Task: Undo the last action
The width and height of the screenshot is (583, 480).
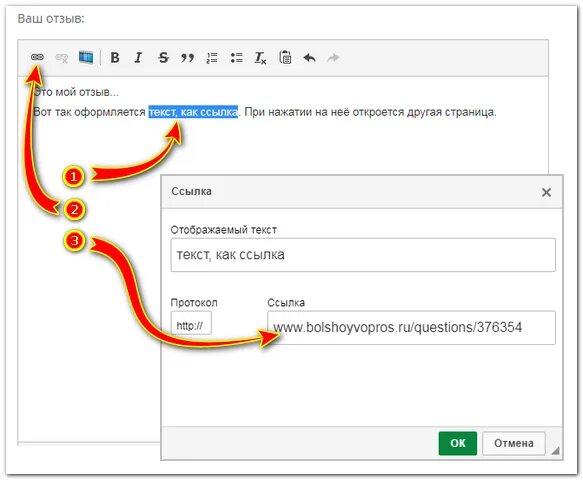Action: tap(310, 58)
